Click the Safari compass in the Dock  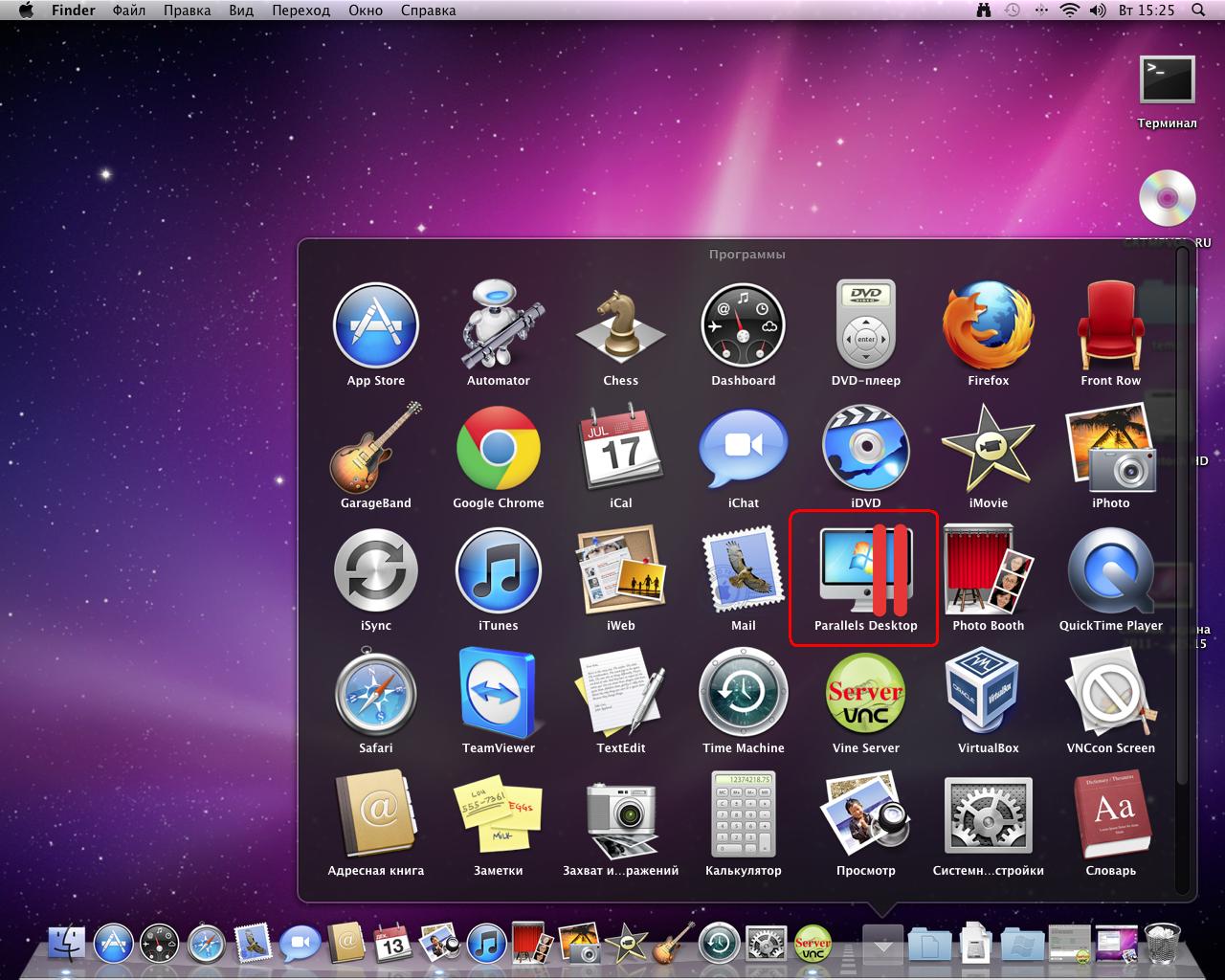tap(206, 945)
